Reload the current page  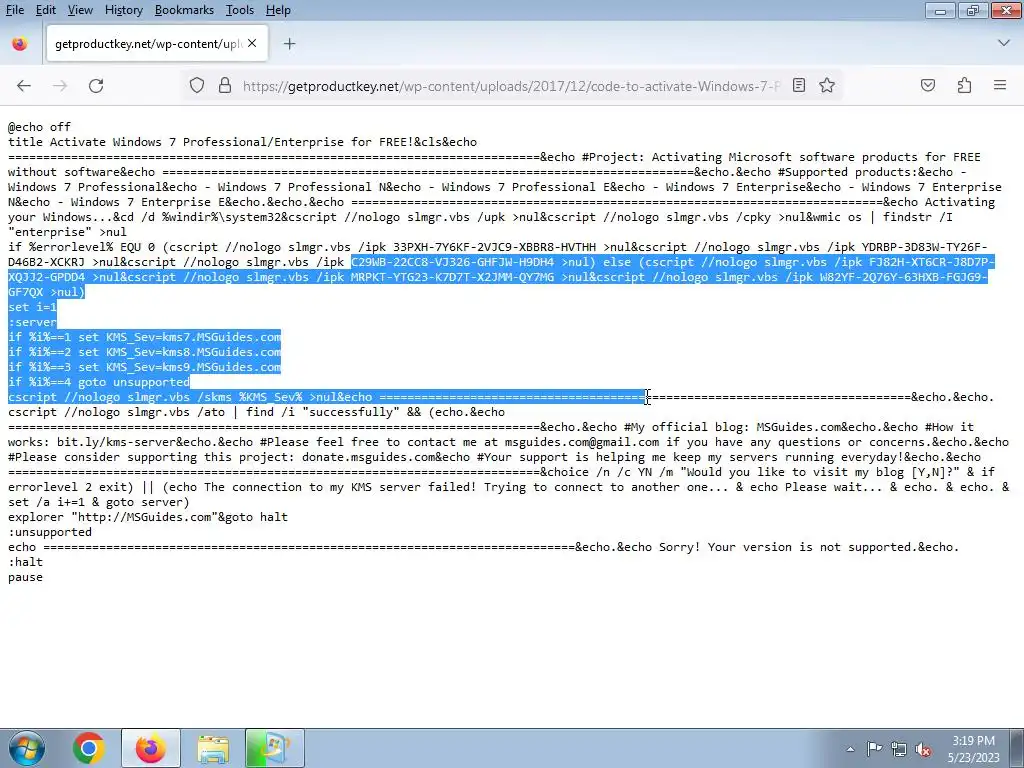[96, 86]
